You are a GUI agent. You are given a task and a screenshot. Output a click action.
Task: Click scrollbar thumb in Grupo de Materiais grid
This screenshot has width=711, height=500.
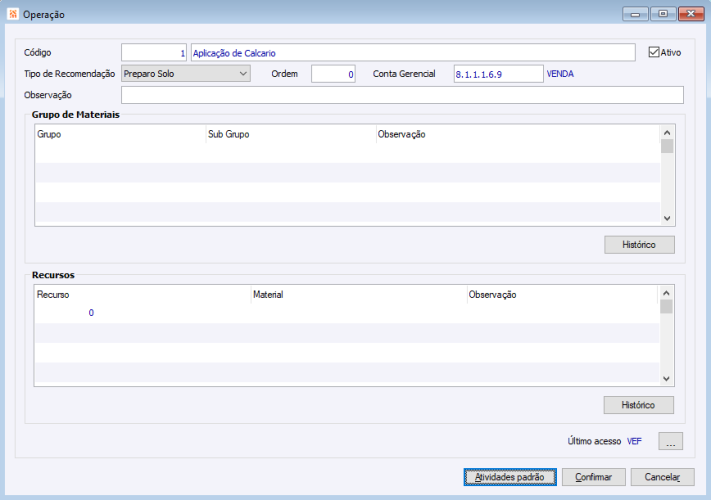(667, 146)
